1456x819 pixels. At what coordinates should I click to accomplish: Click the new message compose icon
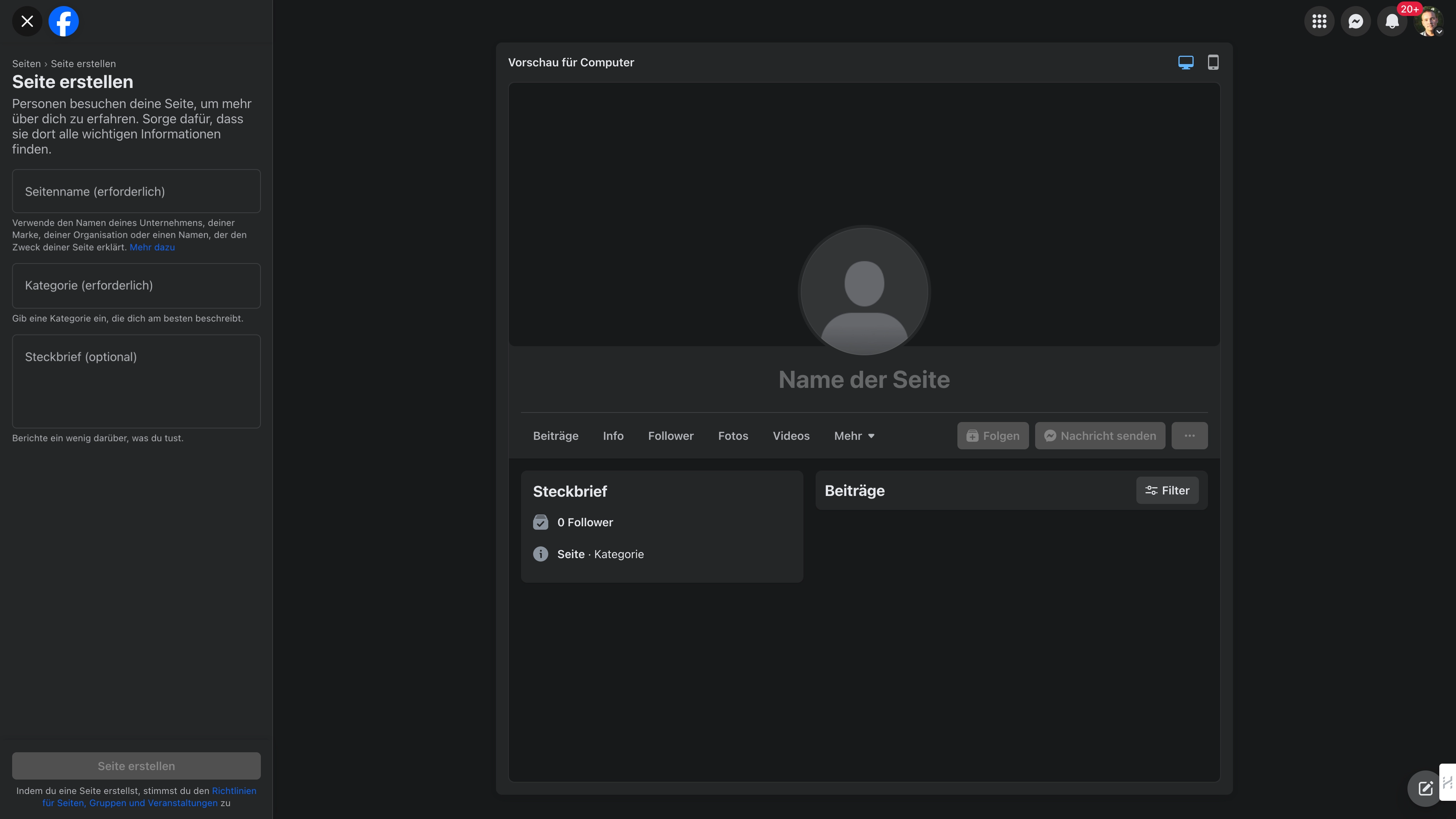click(x=1425, y=788)
